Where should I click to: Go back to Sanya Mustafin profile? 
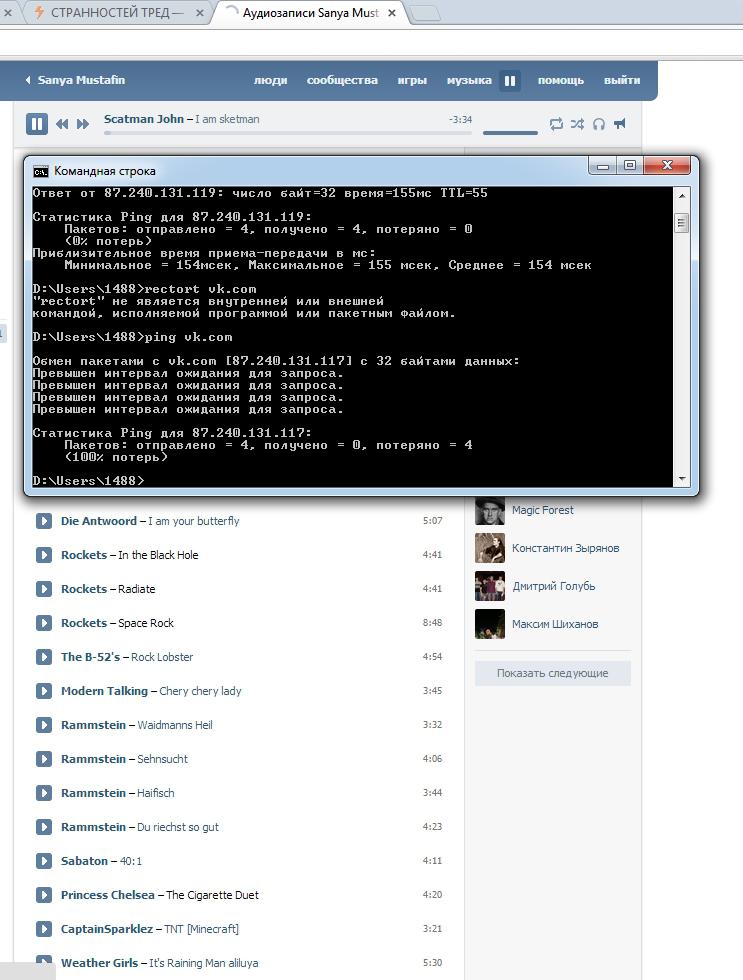click(76, 80)
